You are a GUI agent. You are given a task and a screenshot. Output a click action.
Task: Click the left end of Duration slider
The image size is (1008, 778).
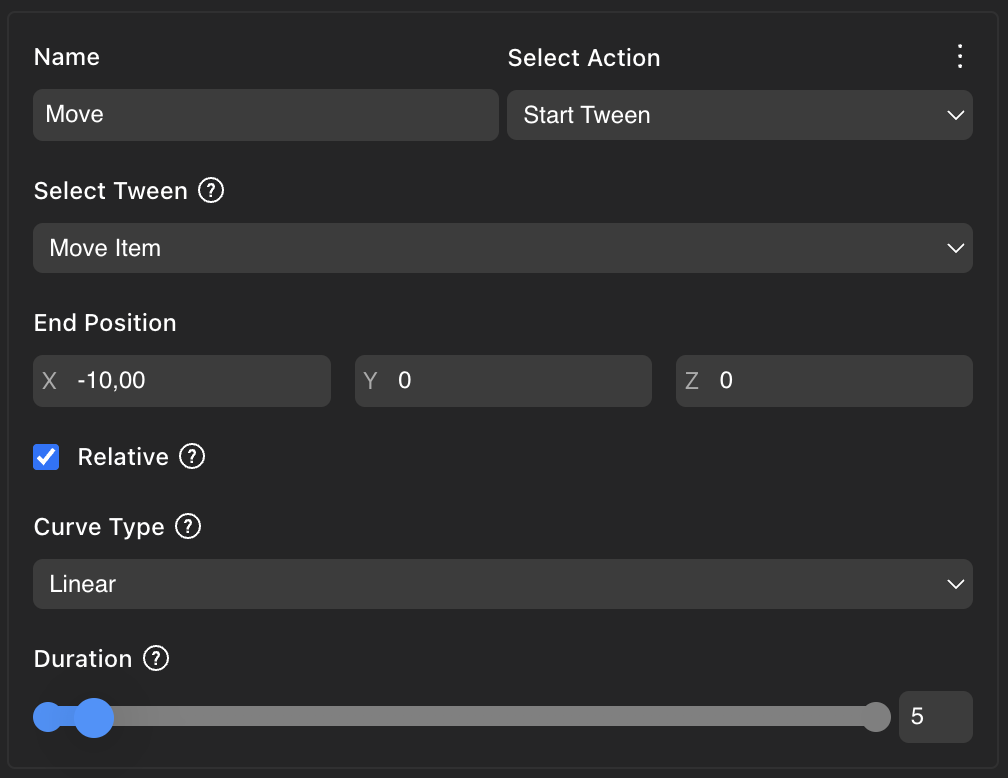coord(47,717)
